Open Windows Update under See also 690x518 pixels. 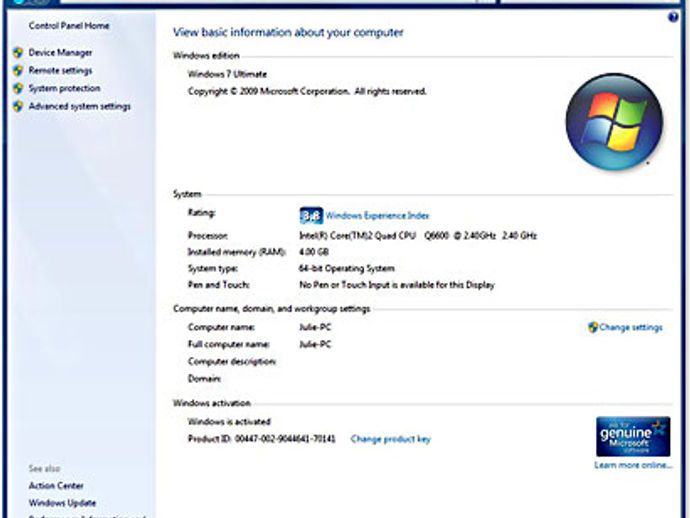click(62, 503)
